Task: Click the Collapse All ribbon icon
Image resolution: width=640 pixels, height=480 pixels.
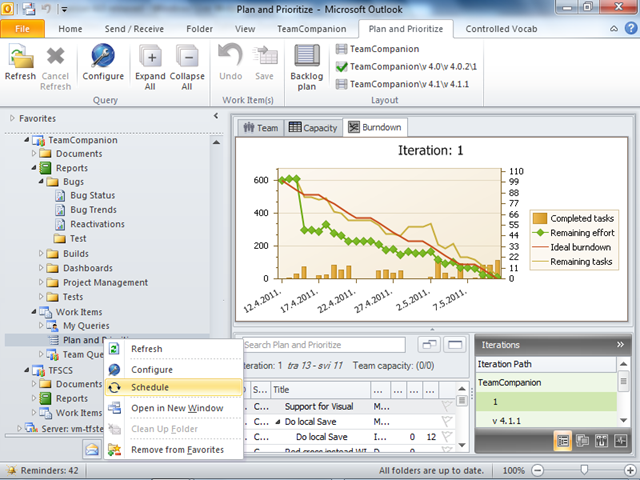Action: coord(186,57)
